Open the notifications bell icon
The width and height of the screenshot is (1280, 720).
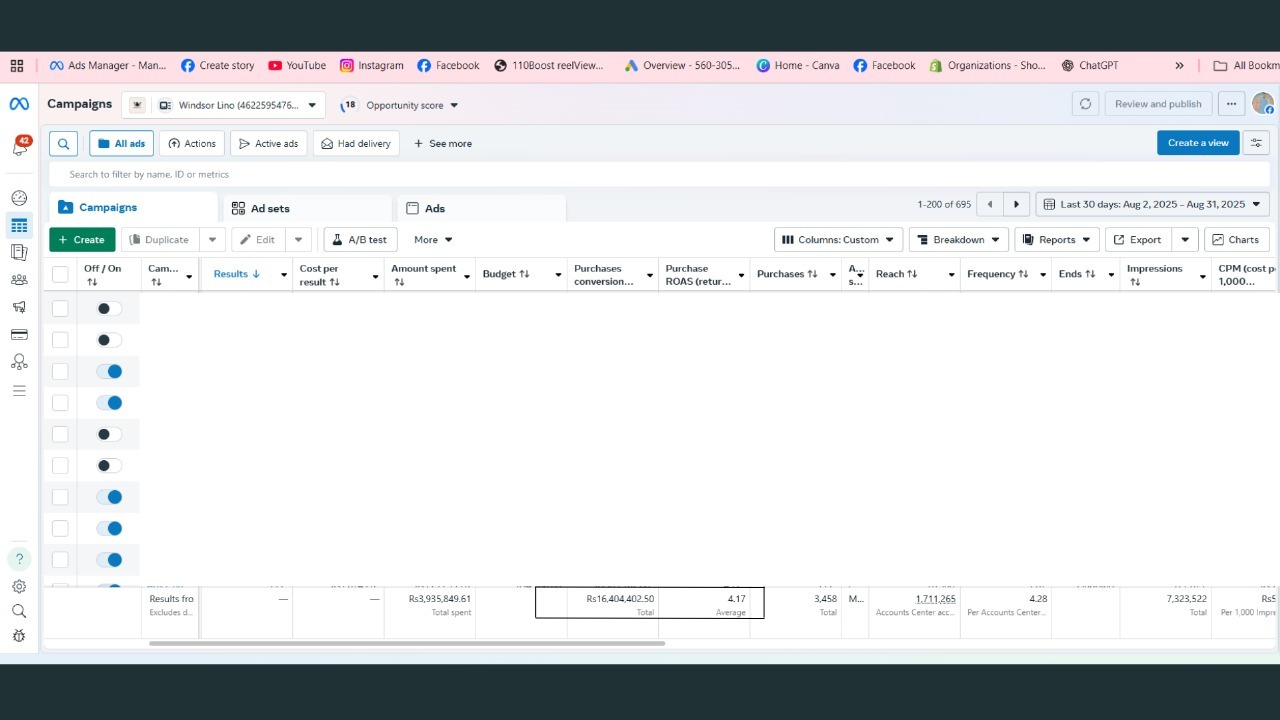19,147
